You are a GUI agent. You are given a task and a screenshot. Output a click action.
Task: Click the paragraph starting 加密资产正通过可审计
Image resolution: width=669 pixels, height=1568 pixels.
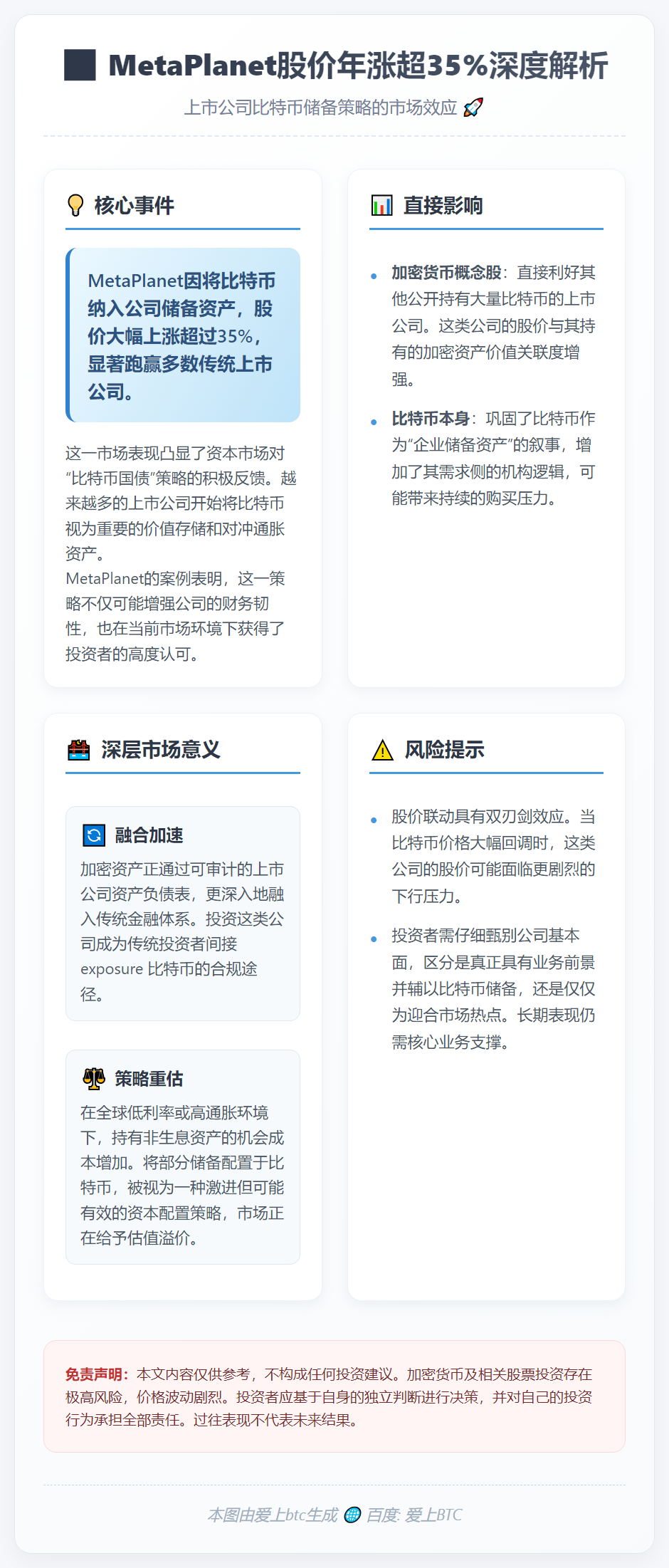coord(182,931)
